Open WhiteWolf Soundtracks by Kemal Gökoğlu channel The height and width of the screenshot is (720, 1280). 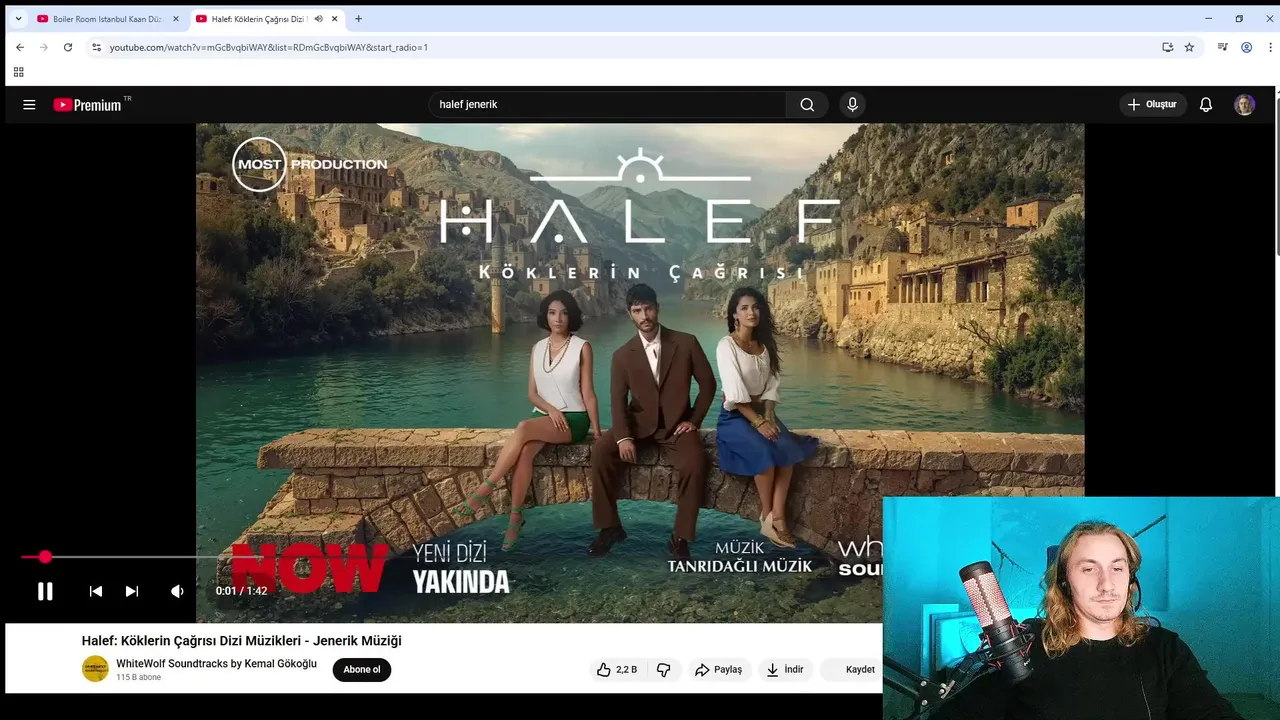pyautogui.click(x=216, y=664)
